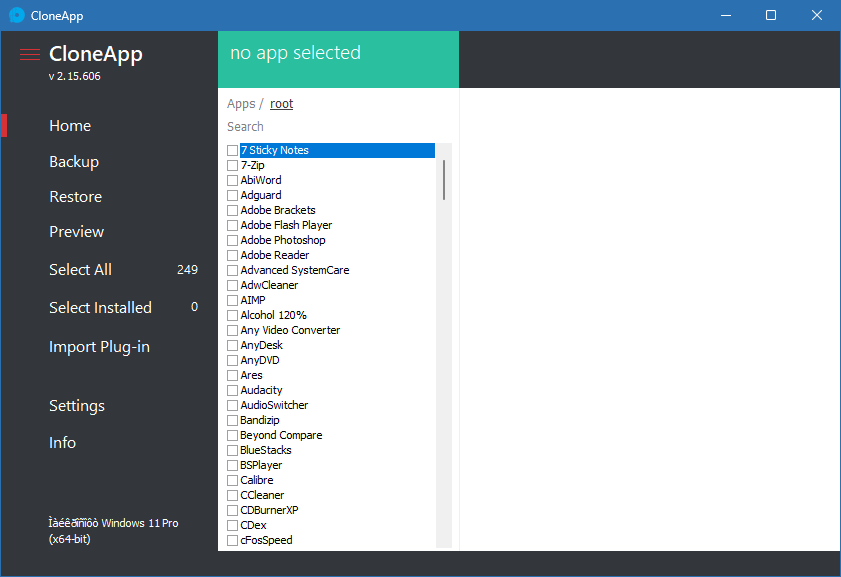Select the CCleaner list entry
Viewport: 841px width, 577px height.
click(x=262, y=495)
